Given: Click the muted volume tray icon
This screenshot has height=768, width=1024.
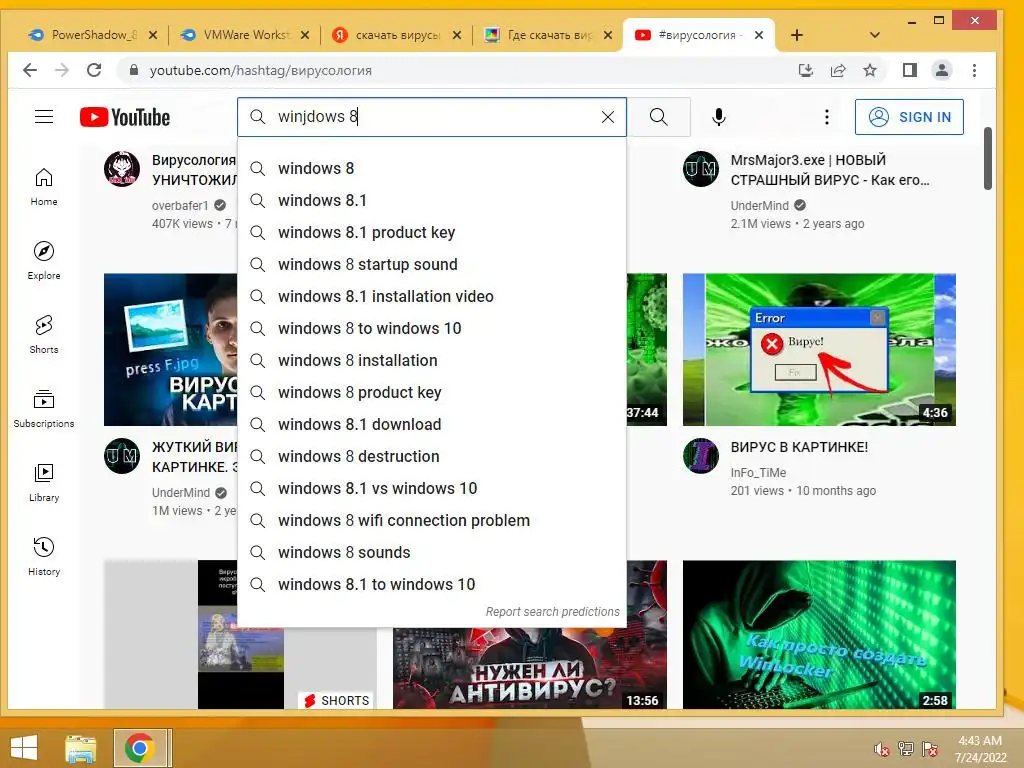Looking at the screenshot, I should pyautogui.click(x=882, y=749).
